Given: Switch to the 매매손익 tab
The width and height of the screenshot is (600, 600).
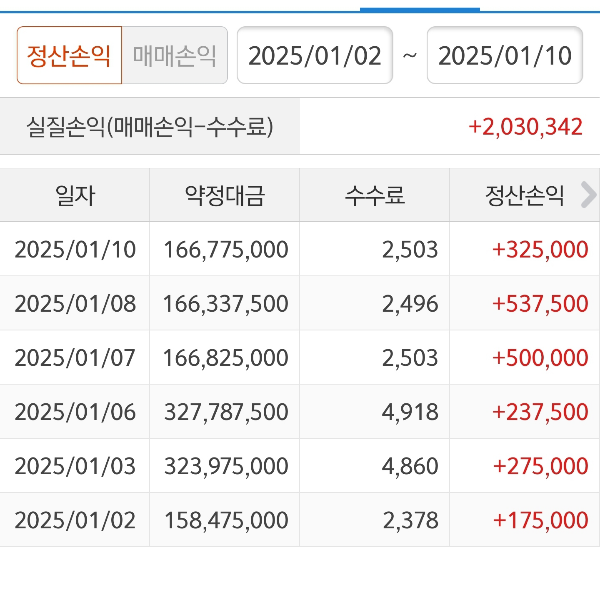Looking at the screenshot, I should 174,55.
